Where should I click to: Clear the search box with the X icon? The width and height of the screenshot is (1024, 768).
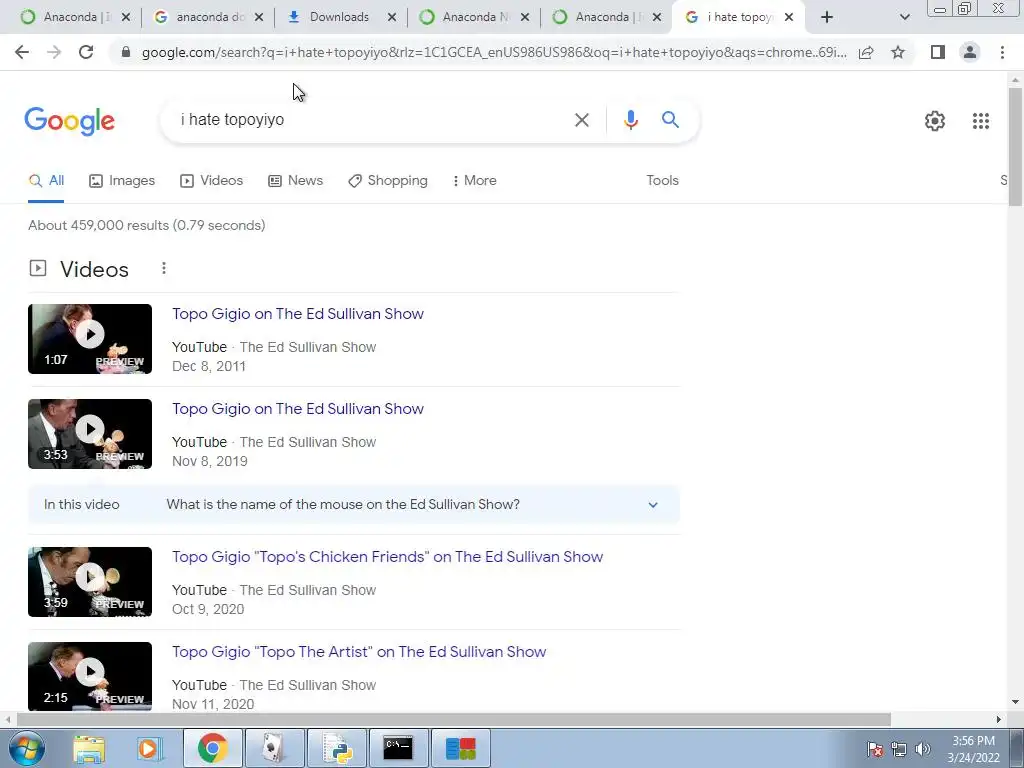click(581, 120)
